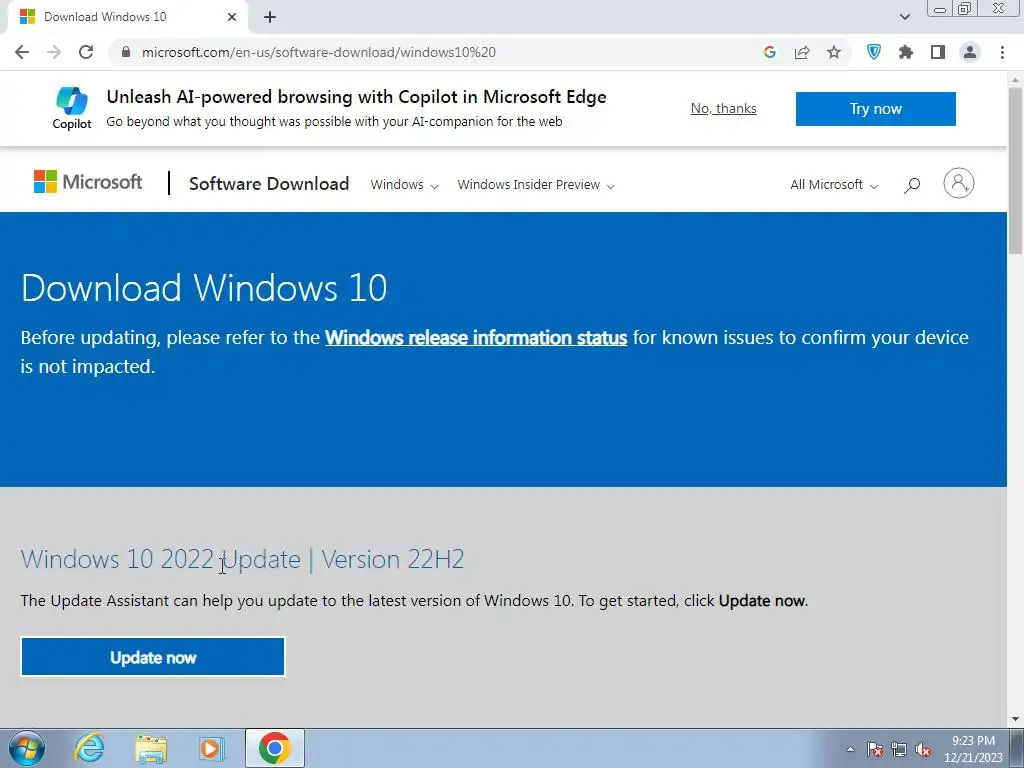
Task: Click the Try now button
Action: click(x=876, y=108)
